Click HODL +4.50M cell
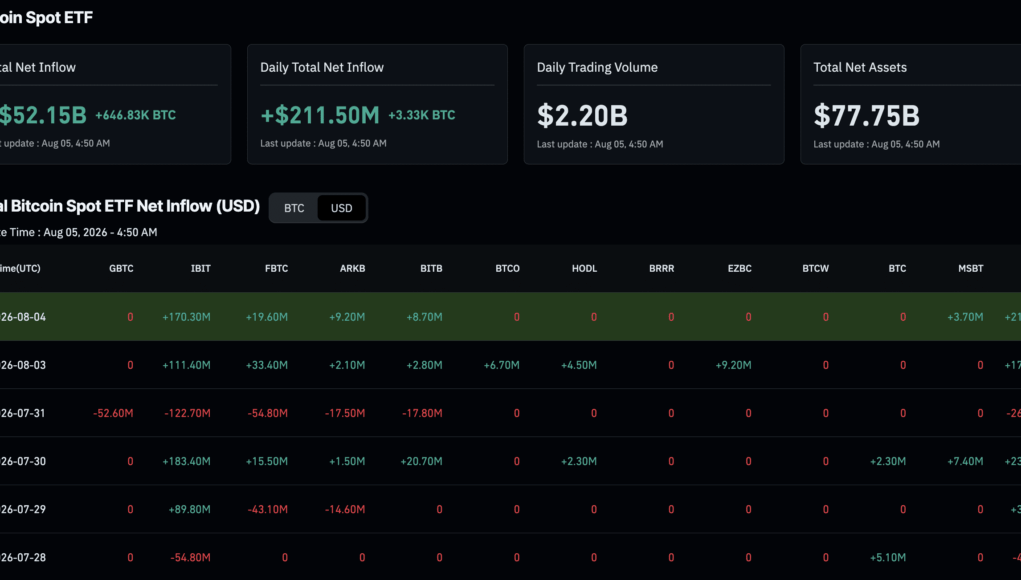The width and height of the screenshot is (1021, 580). click(579, 365)
